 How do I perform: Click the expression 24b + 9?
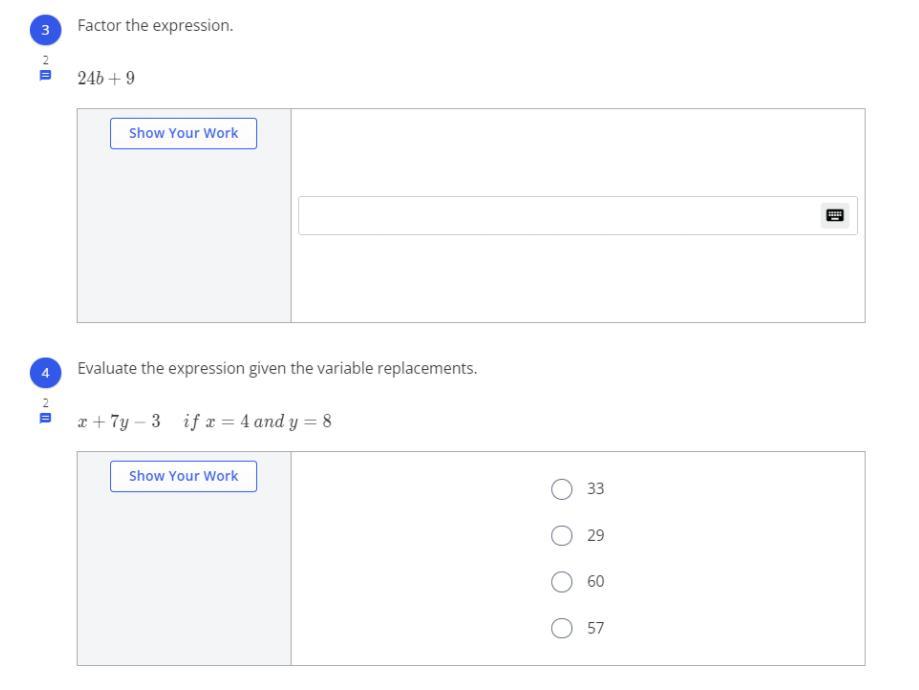tap(106, 78)
